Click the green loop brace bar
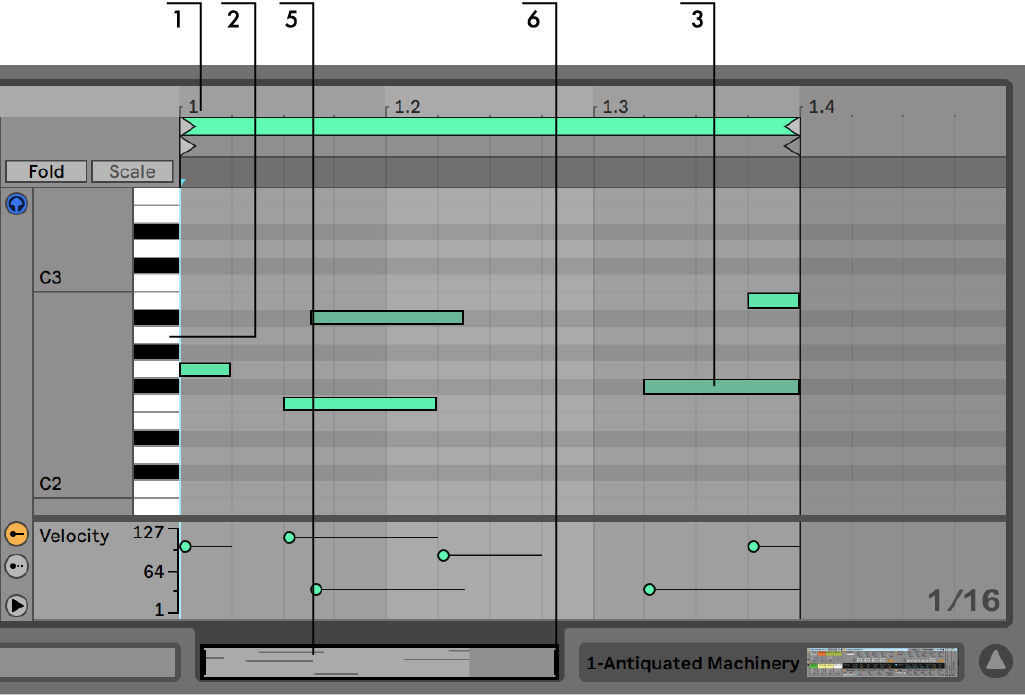 [489, 126]
